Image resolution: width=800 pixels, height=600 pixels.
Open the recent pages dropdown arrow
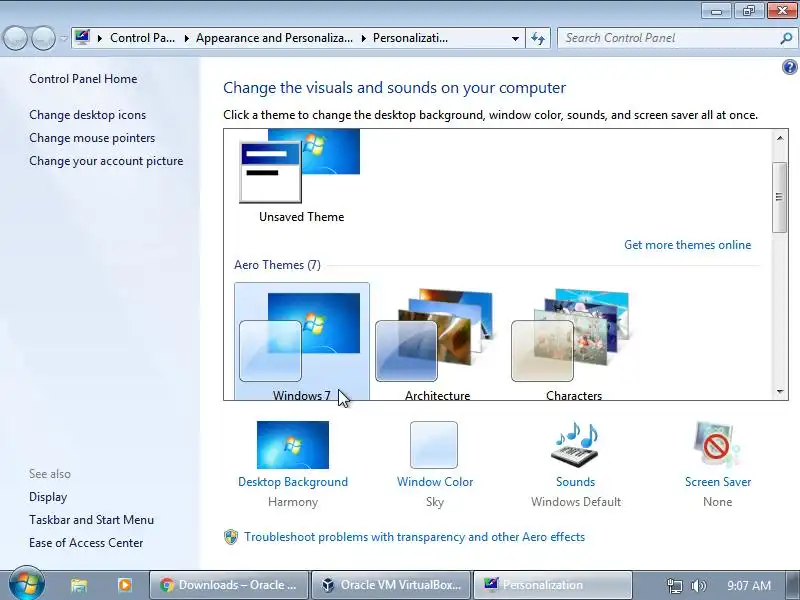point(63,38)
